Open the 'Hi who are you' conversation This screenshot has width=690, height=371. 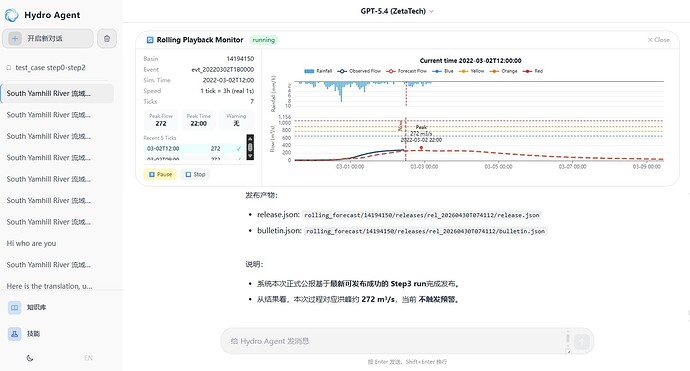coord(31,243)
